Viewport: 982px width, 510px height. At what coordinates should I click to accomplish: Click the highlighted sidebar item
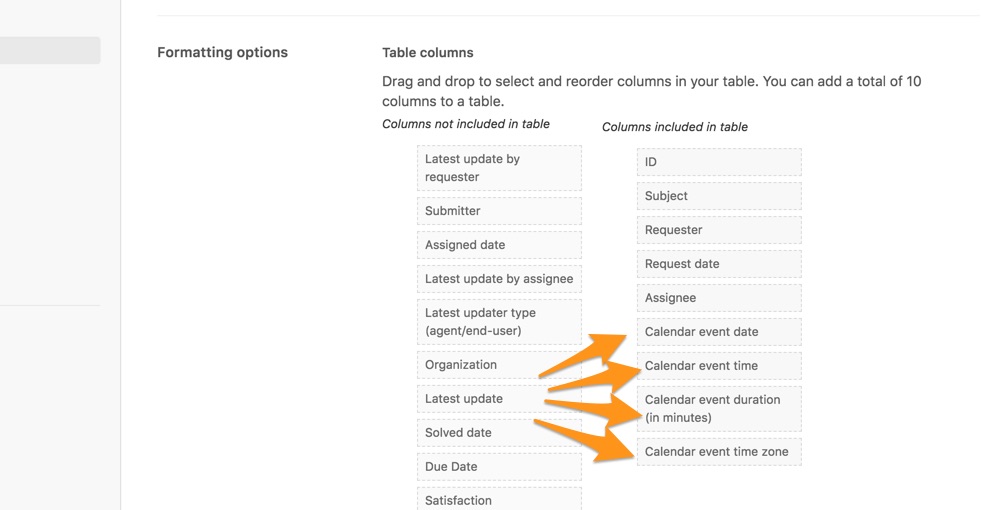click(x=50, y=50)
